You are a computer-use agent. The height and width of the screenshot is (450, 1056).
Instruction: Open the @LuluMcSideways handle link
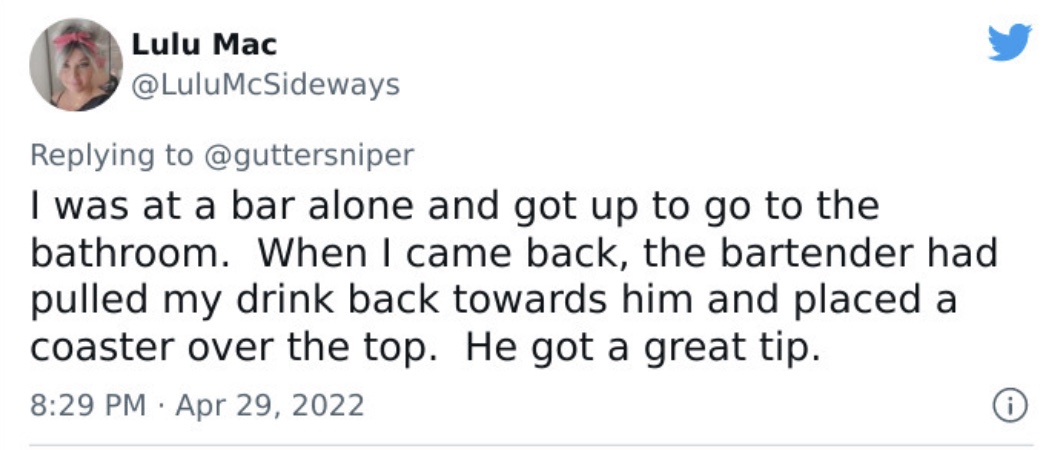[x=265, y=86]
